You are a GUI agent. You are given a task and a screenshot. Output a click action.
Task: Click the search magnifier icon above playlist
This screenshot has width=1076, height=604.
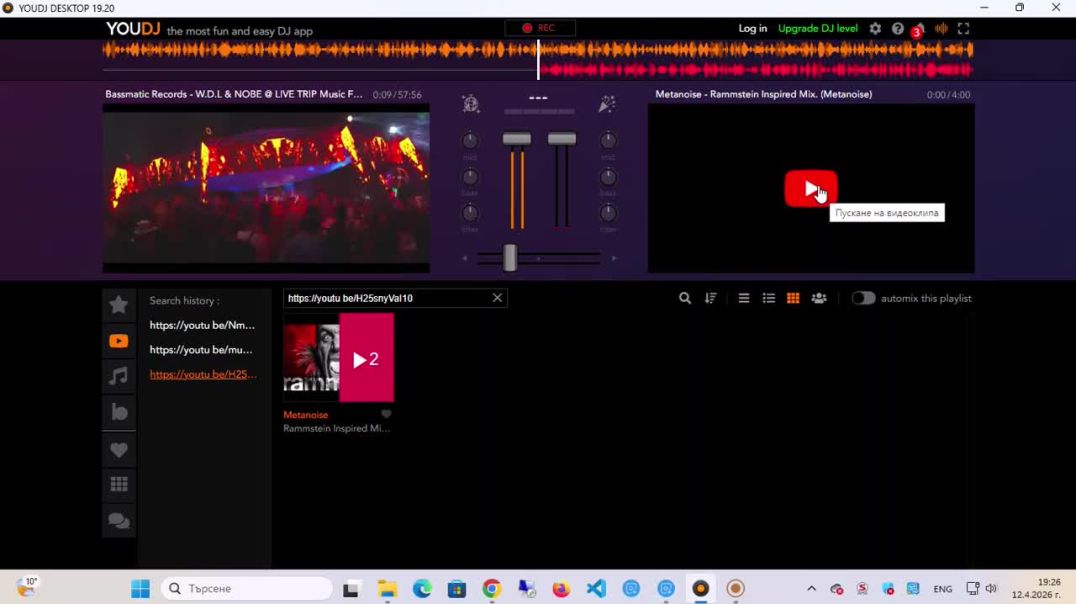tap(685, 297)
